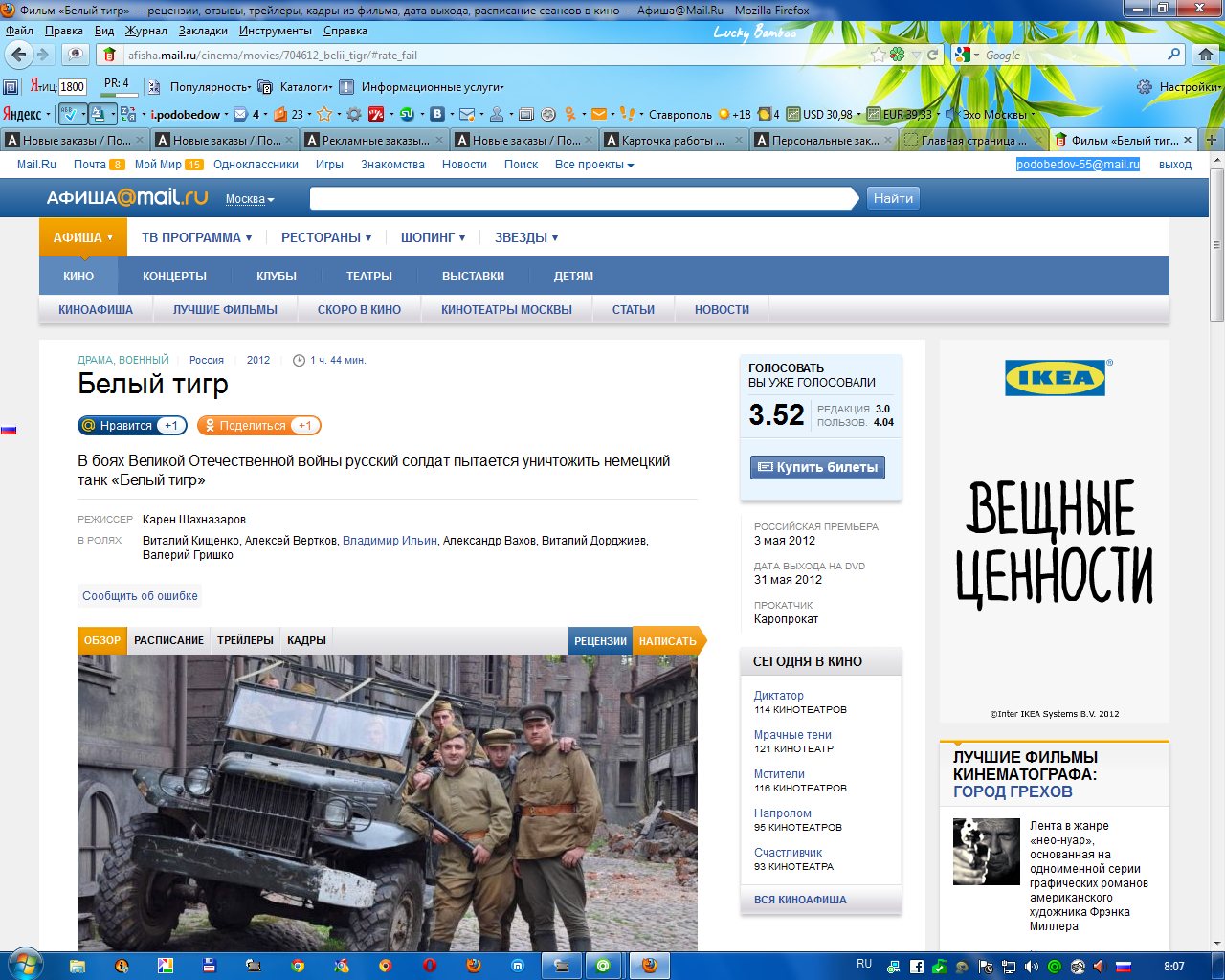
Task: Open the Mail.Ru Agent icon in system tray
Action: [1055, 967]
